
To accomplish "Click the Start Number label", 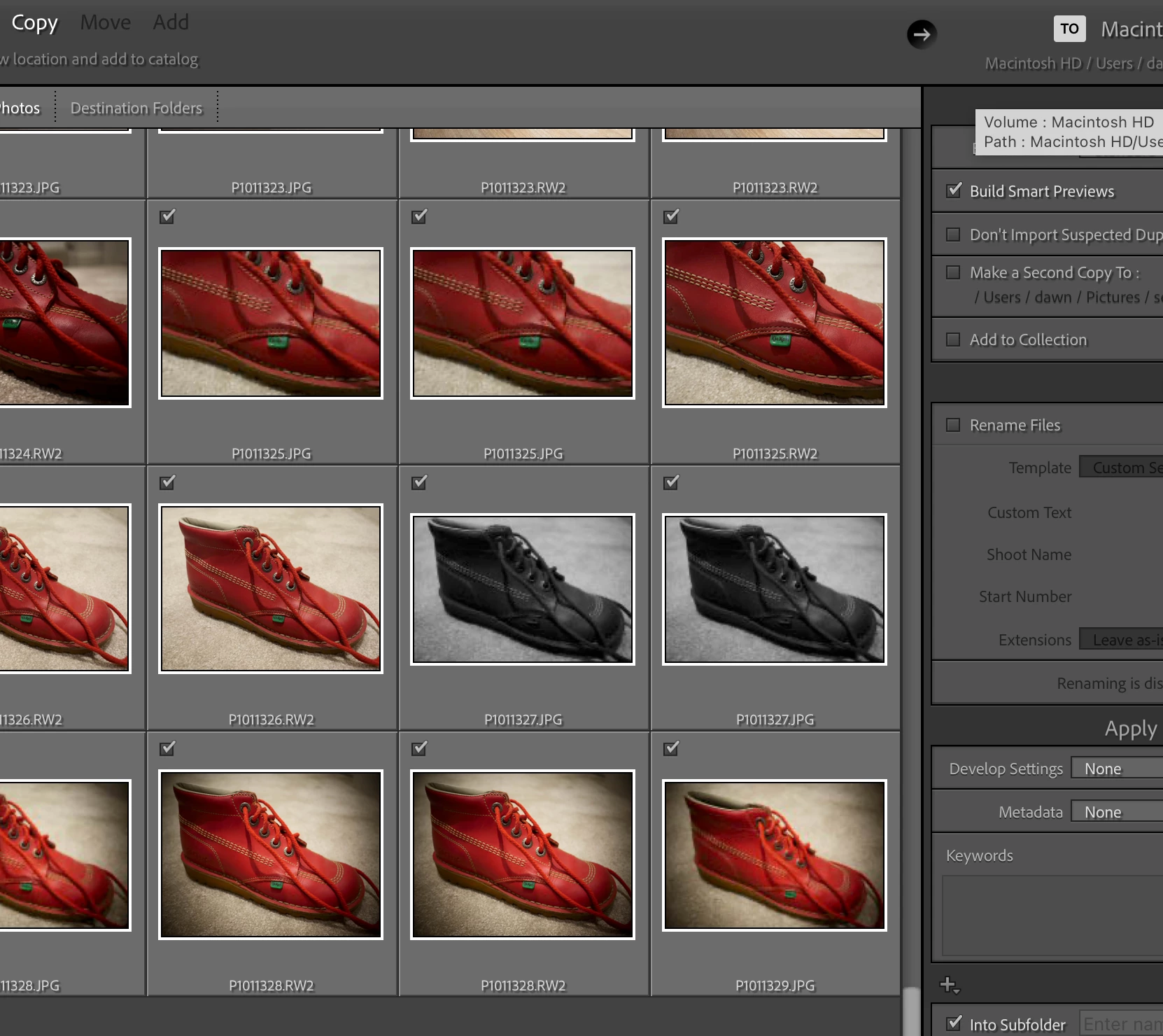I will point(1025,596).
